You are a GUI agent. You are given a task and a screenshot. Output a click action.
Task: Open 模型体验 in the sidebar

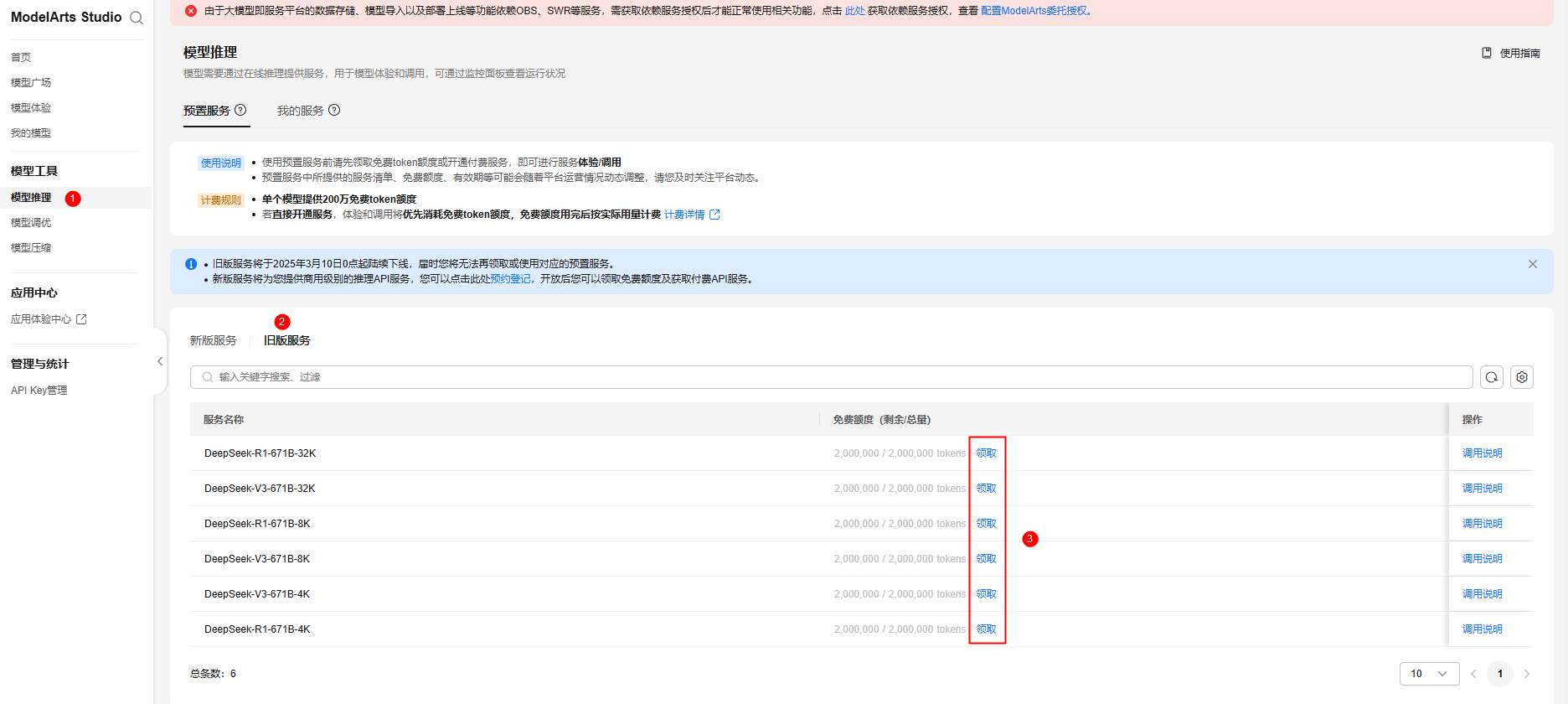(x=31, y=107)
